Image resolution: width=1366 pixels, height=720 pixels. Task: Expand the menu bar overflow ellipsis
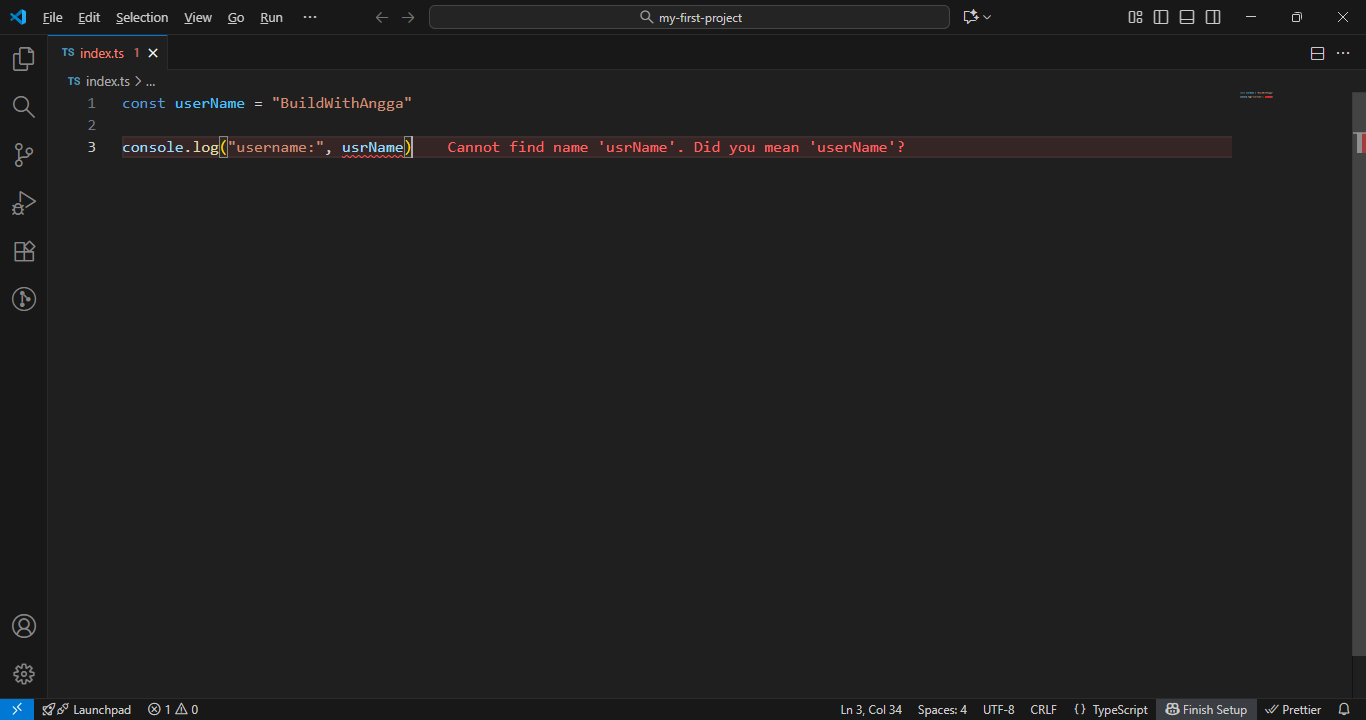click(310, 17)
